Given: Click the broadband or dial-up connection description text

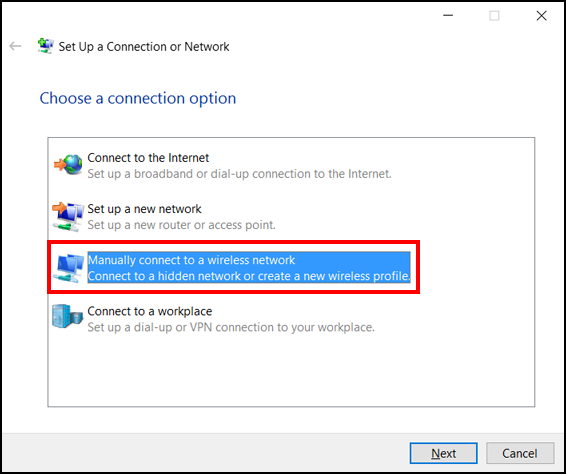Looking at the screenshot, I should click(x=239, y=174).
